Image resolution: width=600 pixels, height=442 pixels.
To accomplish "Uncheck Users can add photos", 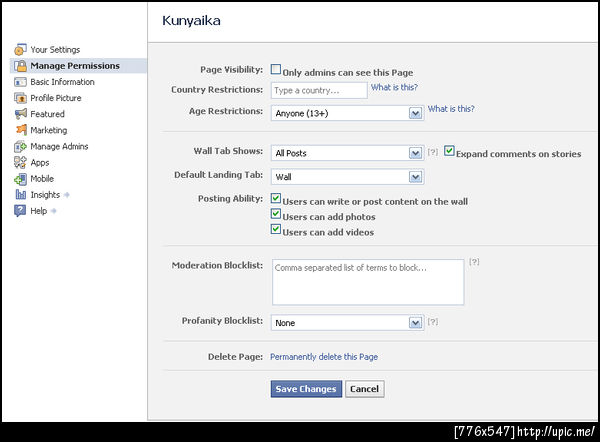I will [276, 214].
